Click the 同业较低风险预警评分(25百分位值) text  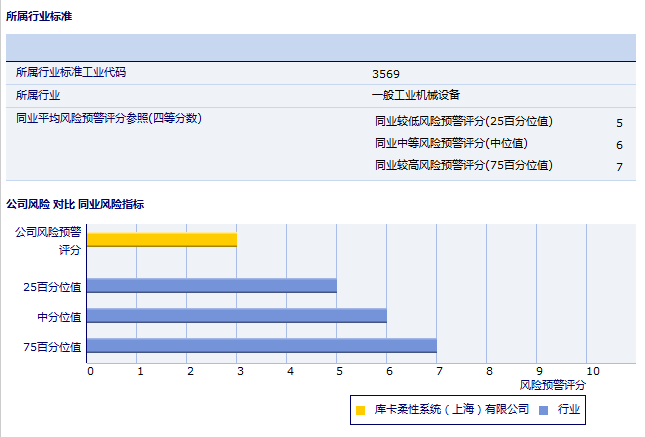pyautogui.click(x=463, y=122)
